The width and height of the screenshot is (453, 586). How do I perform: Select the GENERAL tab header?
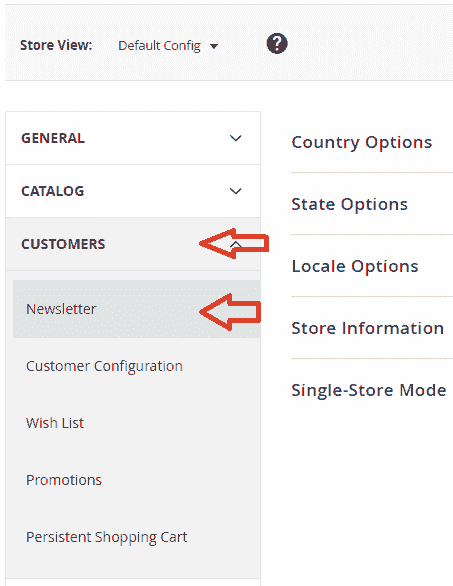(133, 138)
